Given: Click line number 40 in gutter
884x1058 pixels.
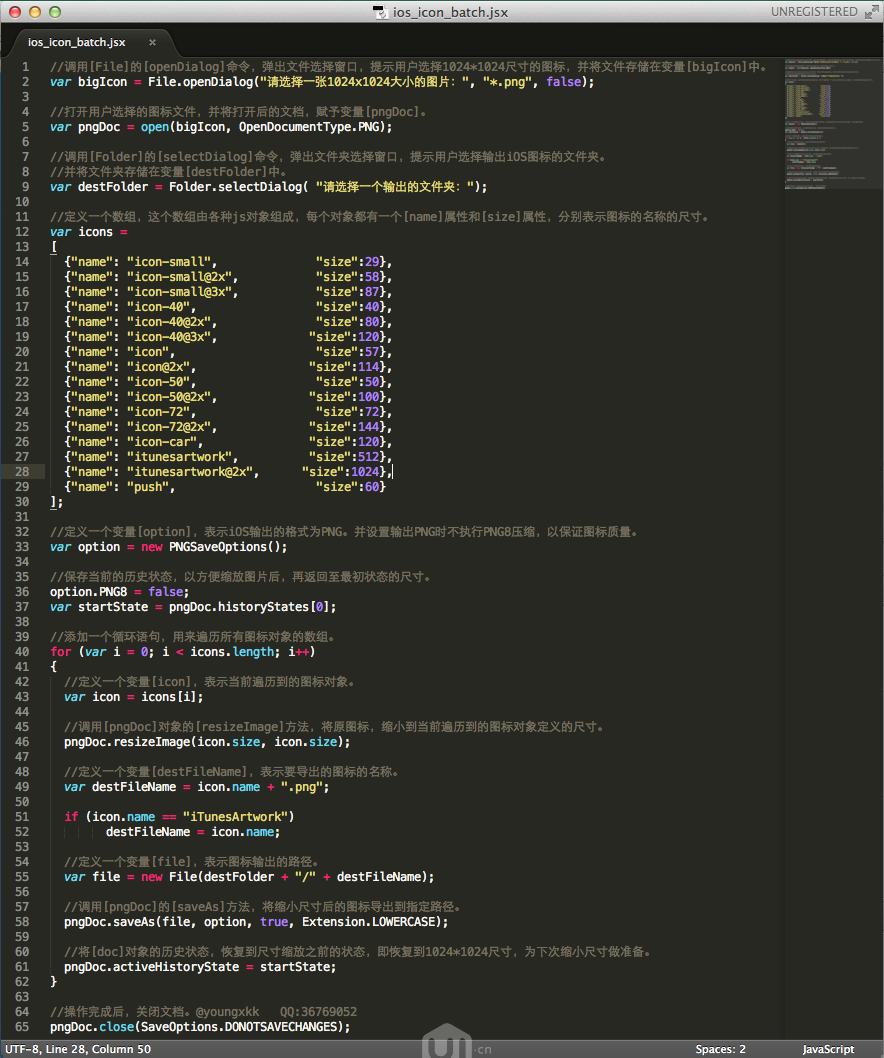Looking at the screenshot, I should pos(22,652).
